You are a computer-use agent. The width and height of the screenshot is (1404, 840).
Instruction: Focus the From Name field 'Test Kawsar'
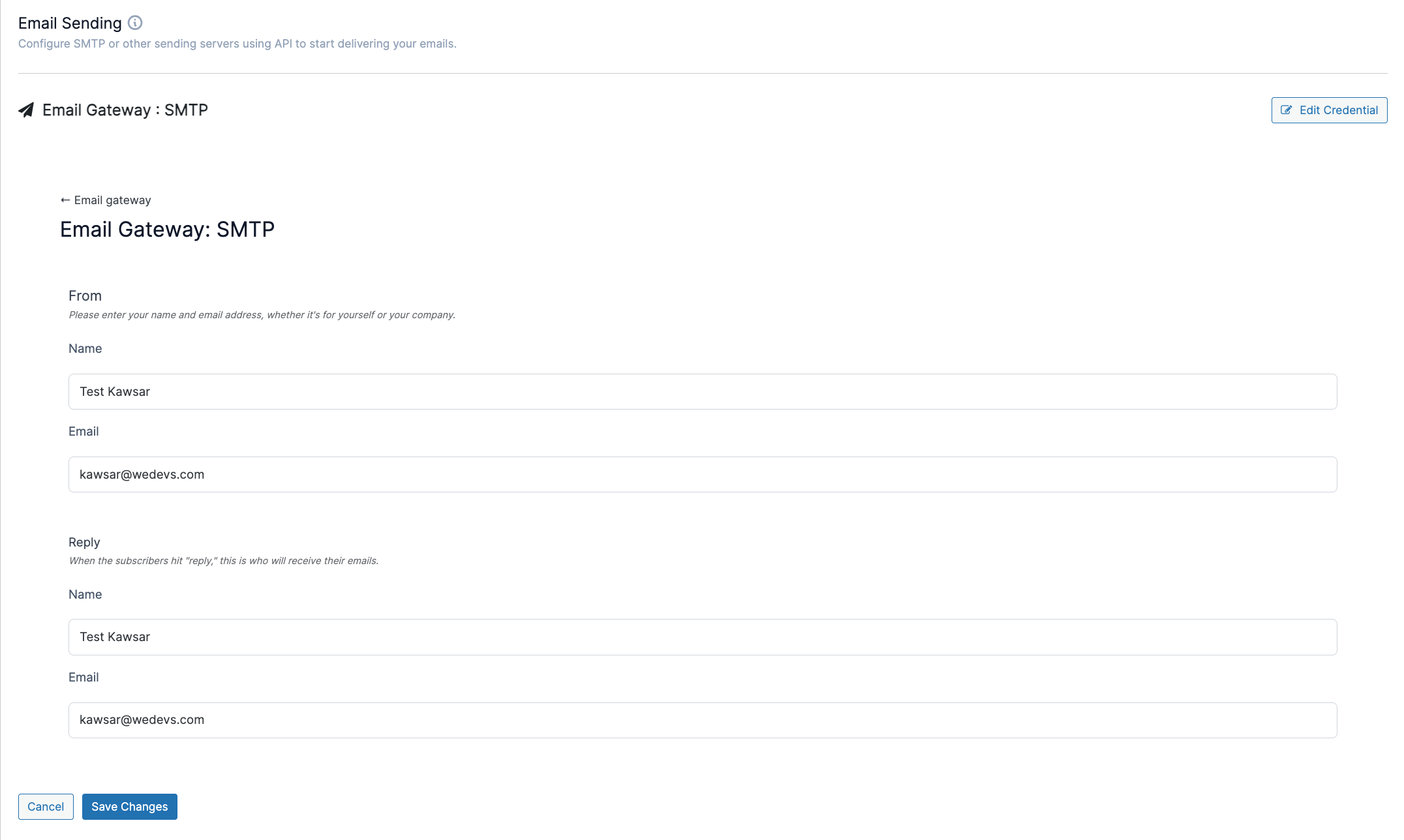[x=702, y=391]
